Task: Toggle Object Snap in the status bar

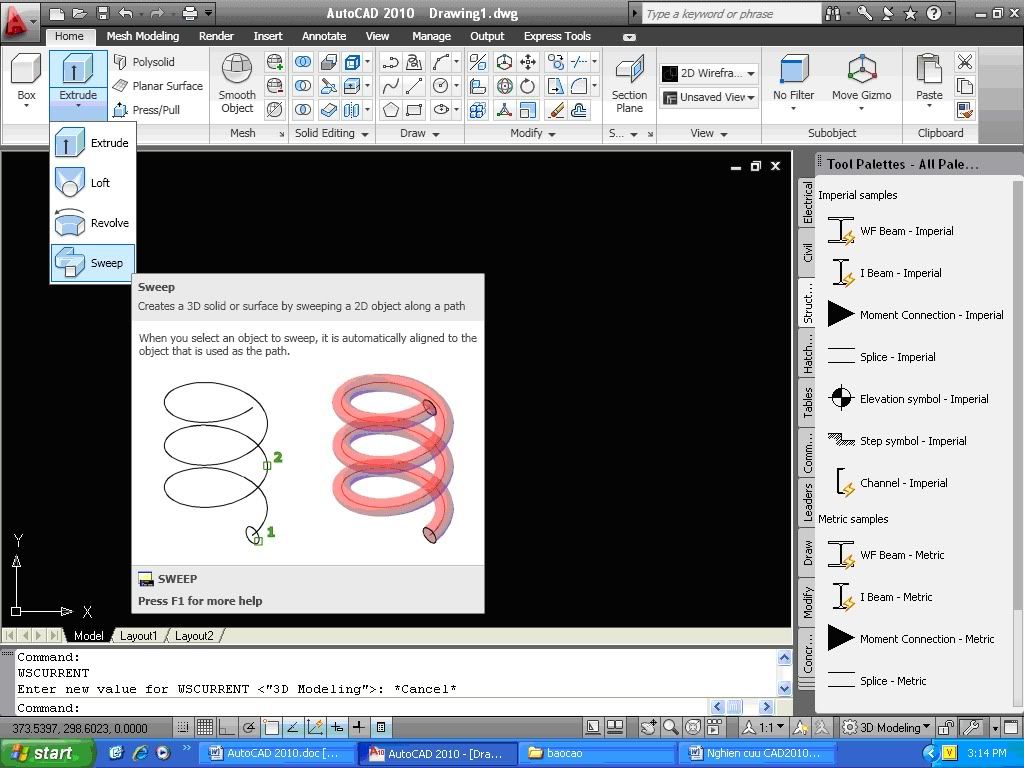Action: click(271, 727)
